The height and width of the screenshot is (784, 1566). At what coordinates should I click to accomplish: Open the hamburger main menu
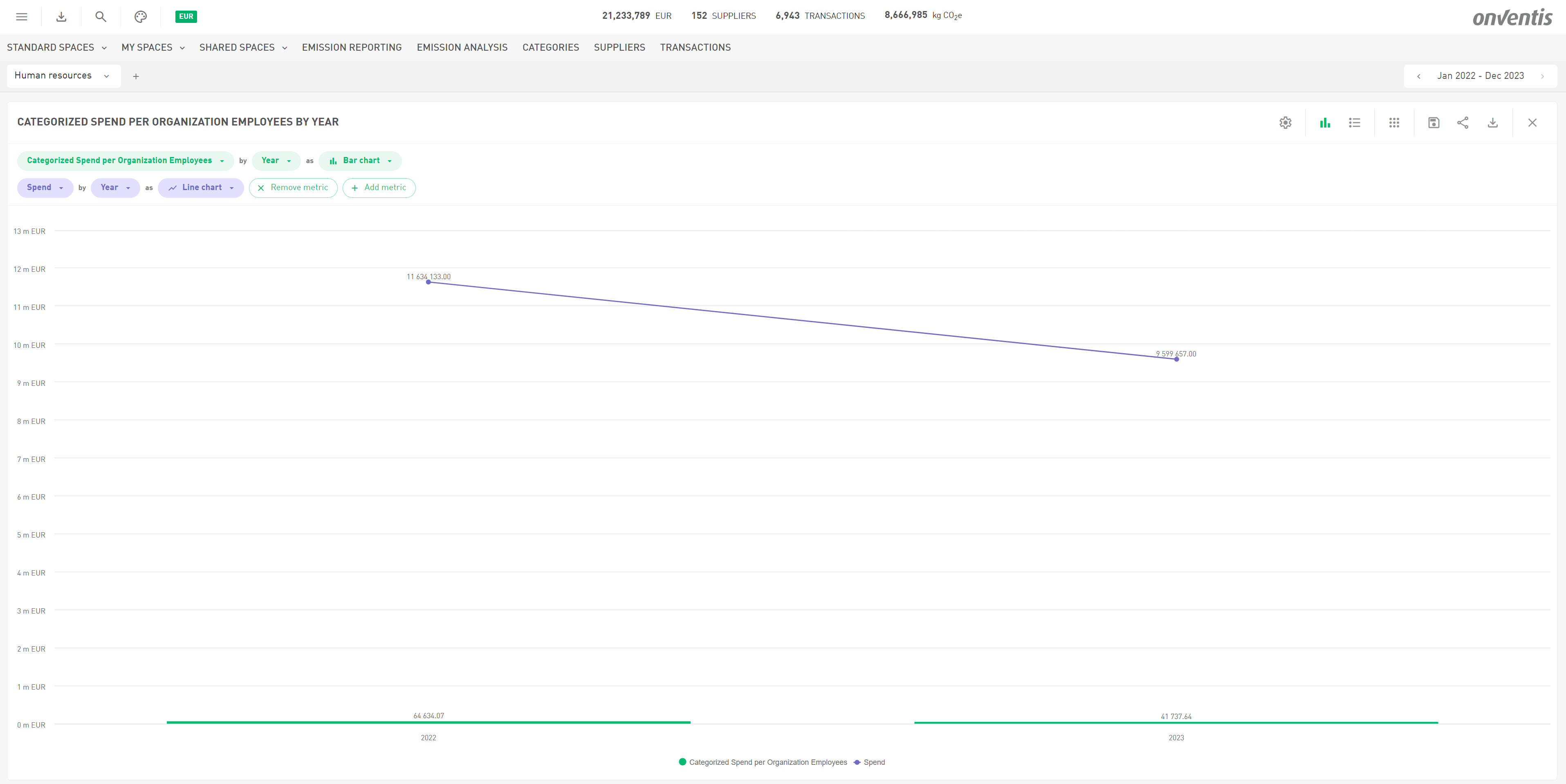22,16
